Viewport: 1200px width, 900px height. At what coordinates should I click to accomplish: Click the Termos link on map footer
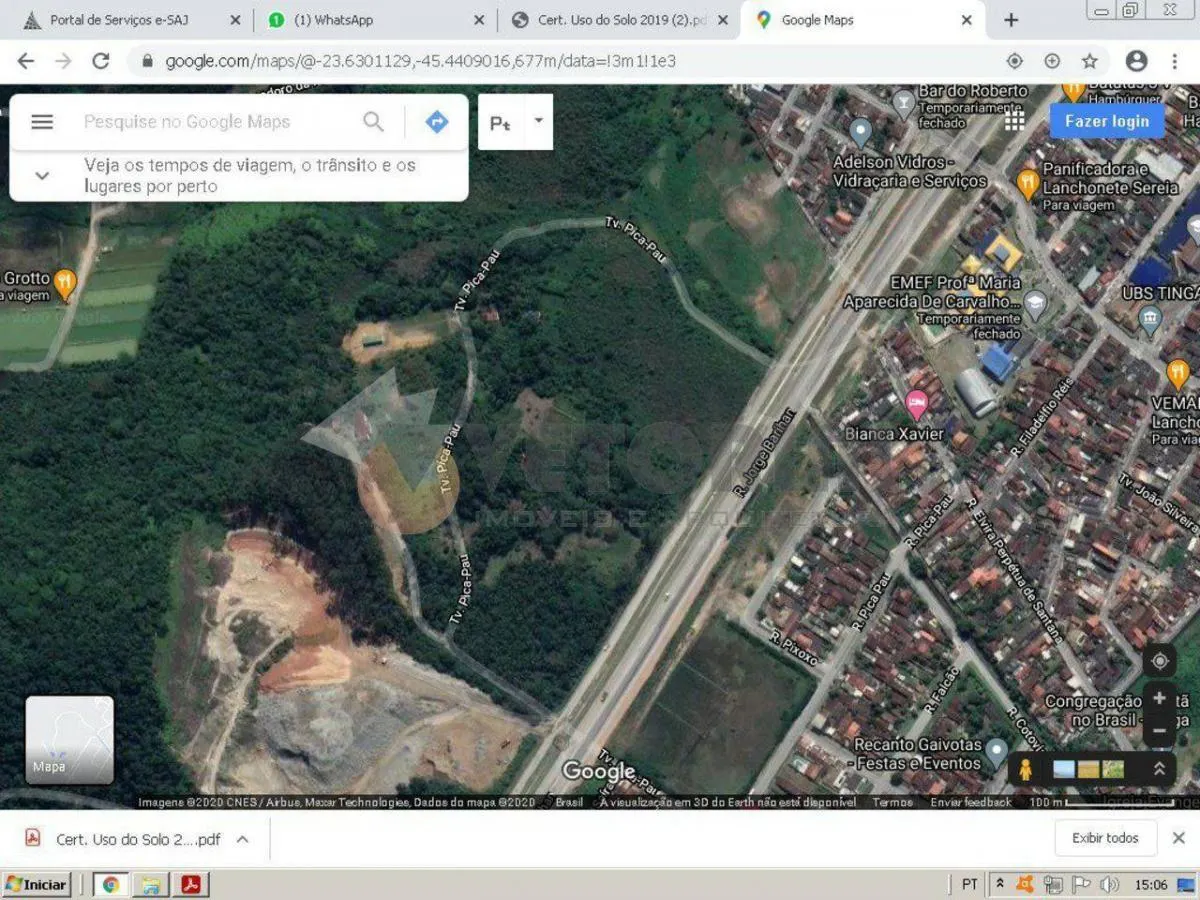click(892, 802)
